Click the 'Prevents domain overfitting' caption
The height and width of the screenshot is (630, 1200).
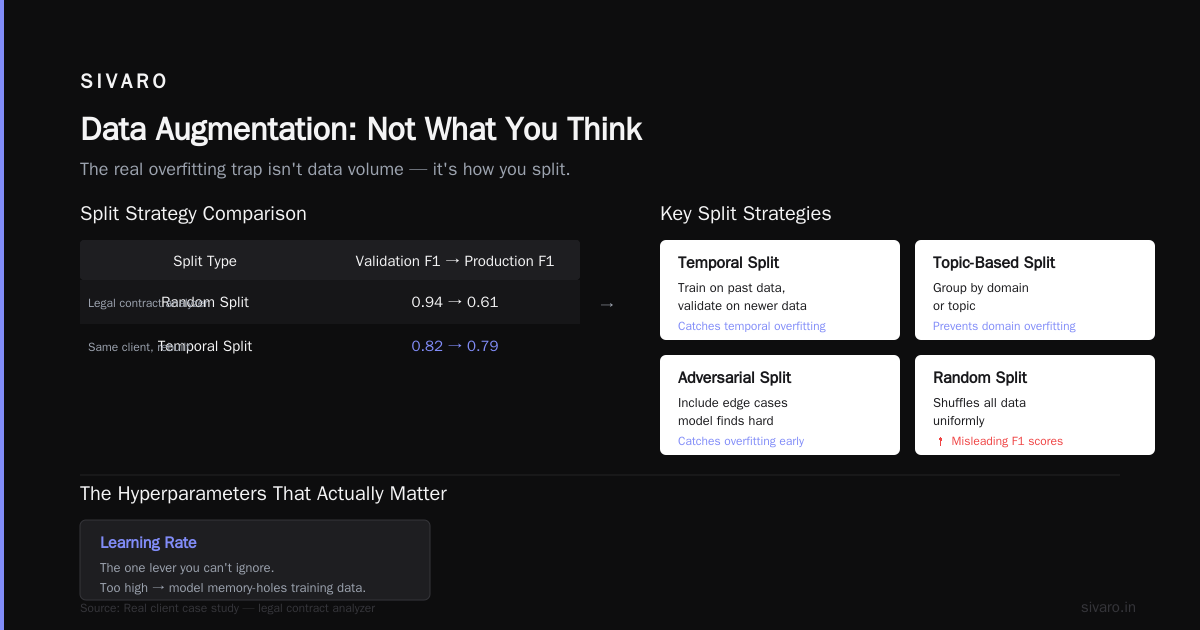pyautogui.click(x=1004, y=326)
